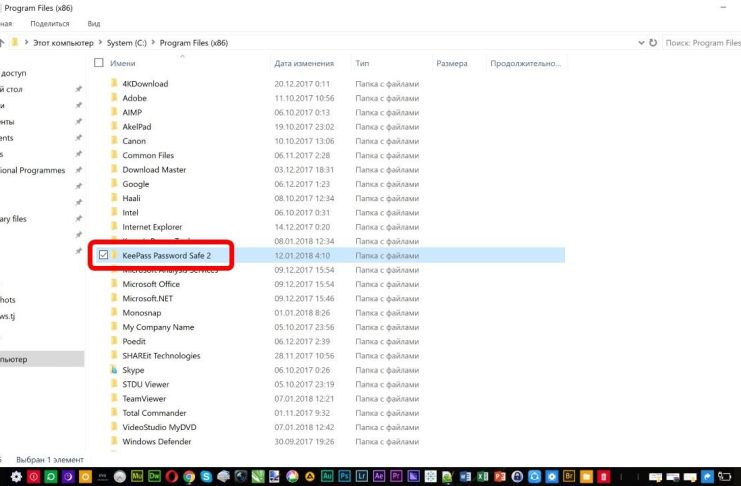This screenshot has width=741, height=486.
Task: Select the Common Files folder
Action: [x=148, y=155]
